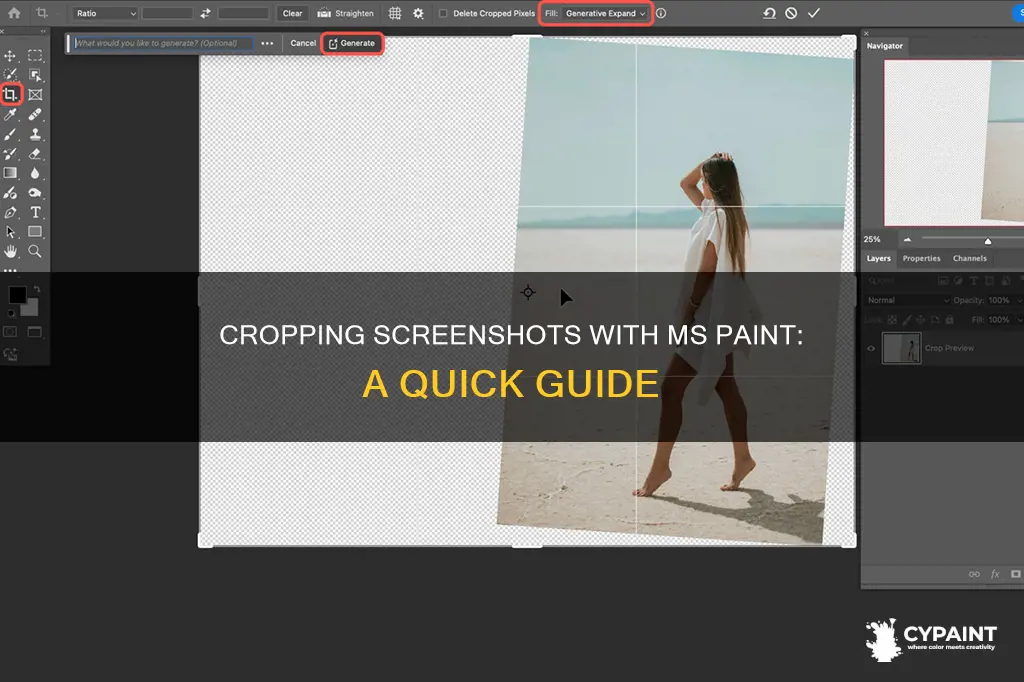The image size is (1024, 682).
Task: Open more options in generate bar
Action: 267,43
